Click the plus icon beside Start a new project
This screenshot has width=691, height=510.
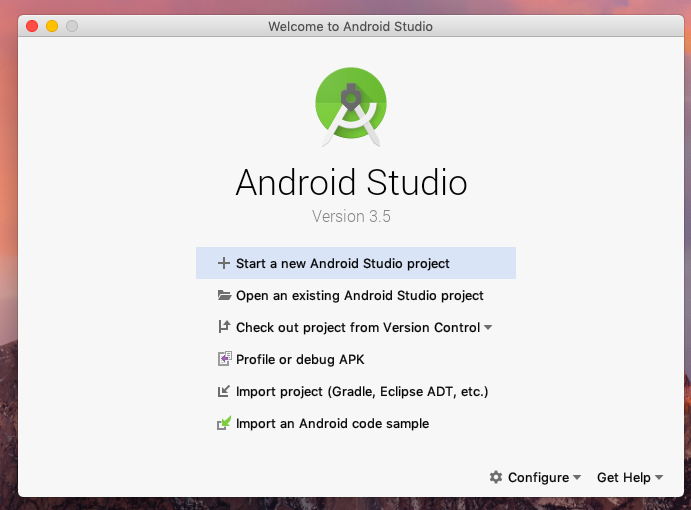(224, 263)
